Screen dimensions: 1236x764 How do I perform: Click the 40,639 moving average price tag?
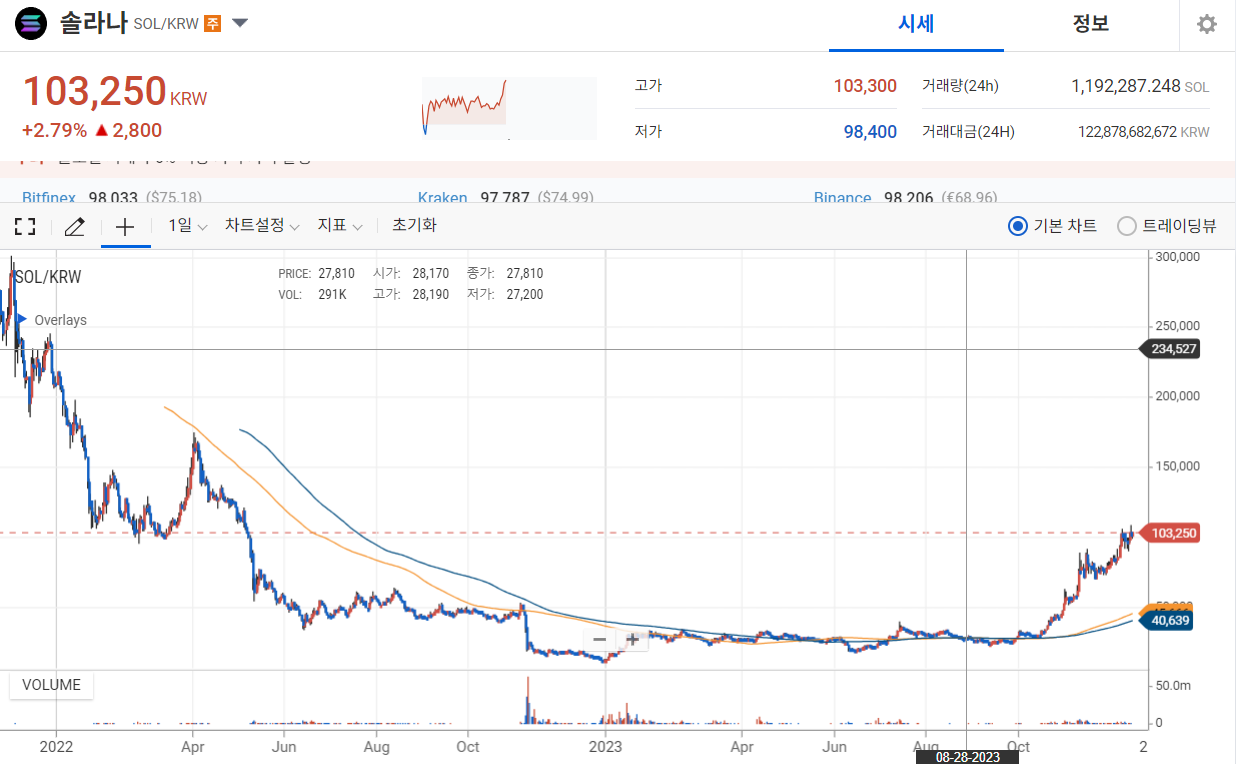click(1166, 621)
